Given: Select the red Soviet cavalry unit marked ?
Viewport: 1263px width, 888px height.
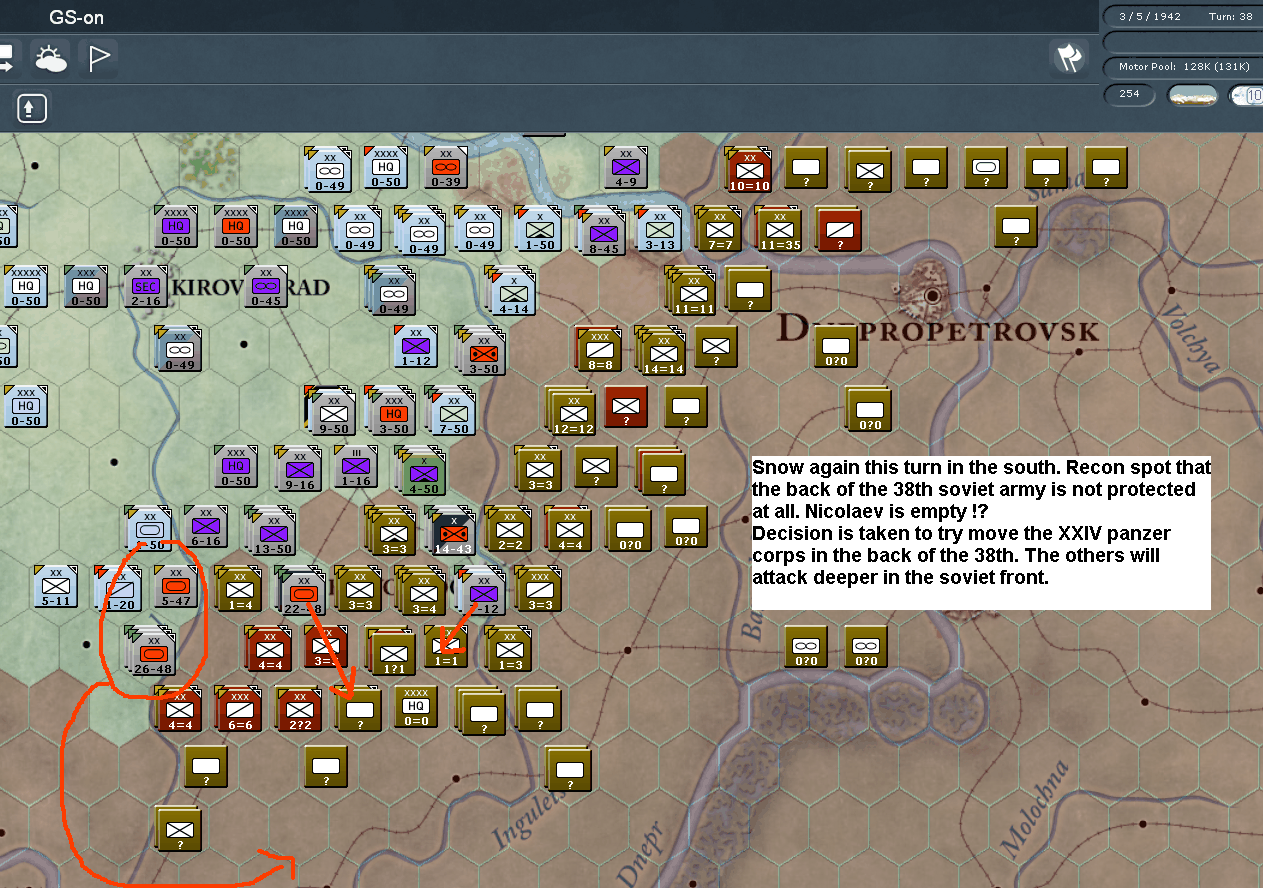Looking at the screenshot, I should [x=839, y=230].
